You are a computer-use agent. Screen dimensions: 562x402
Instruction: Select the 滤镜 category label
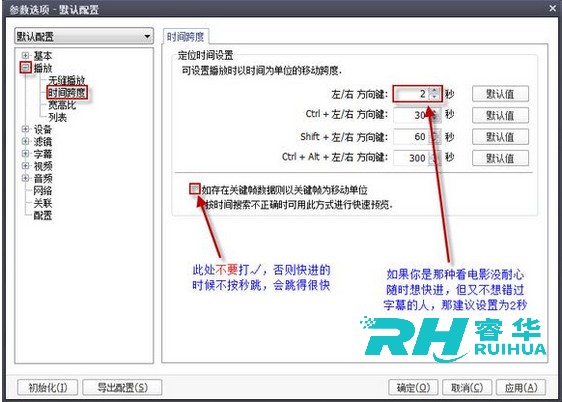click(x=43, y=142)
